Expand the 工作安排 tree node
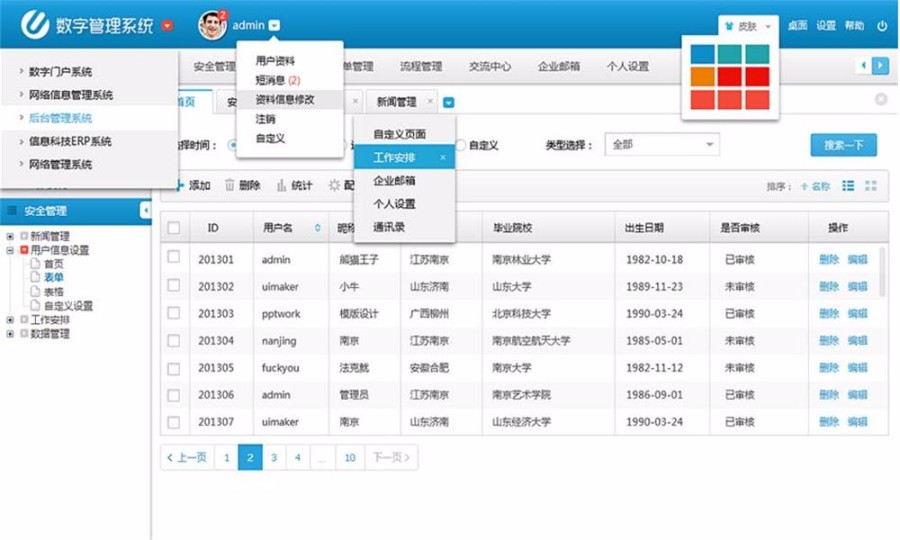 click(10, 320)
